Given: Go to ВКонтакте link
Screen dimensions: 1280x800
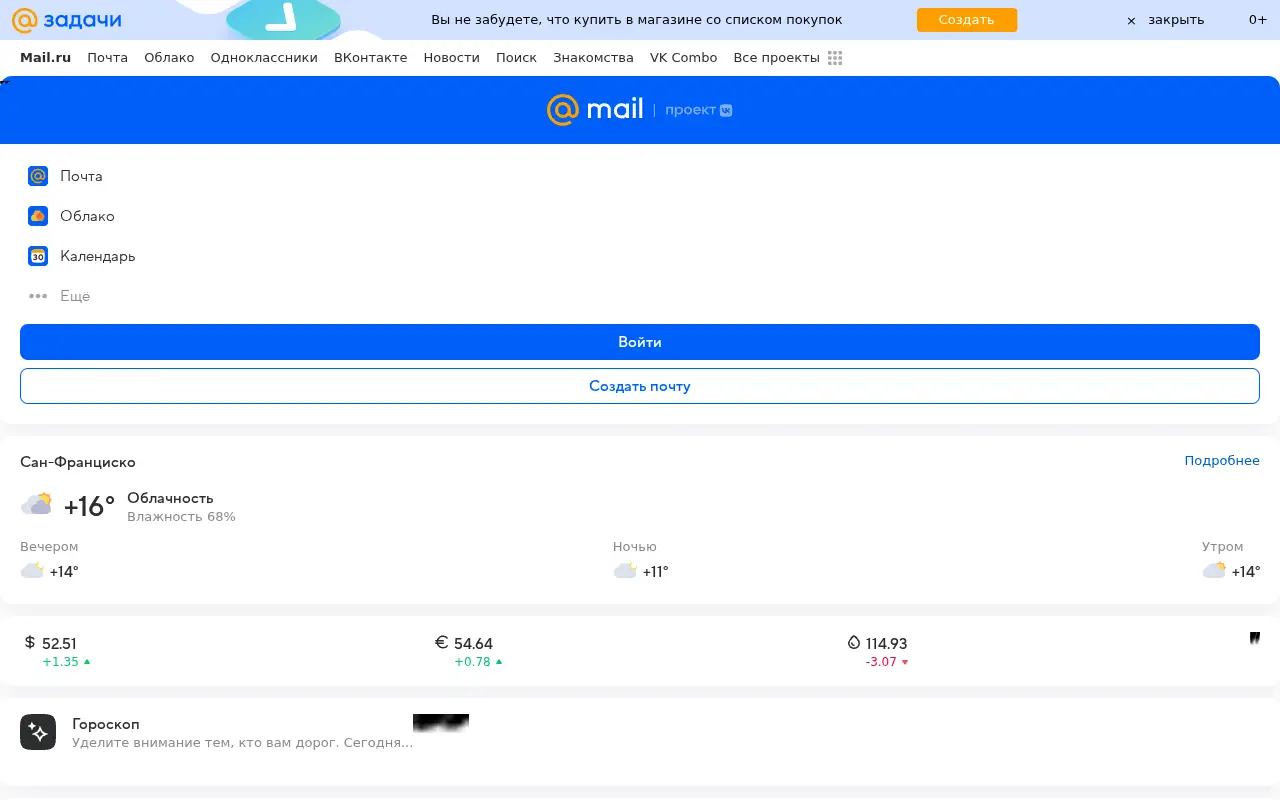Looking at the screenshot, I should coord(370,58).
